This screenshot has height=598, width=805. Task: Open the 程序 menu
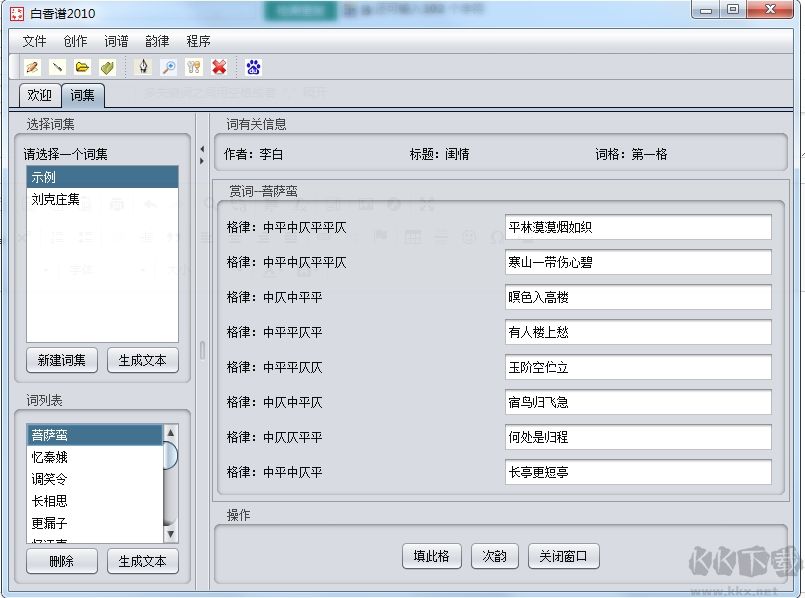tap(198, 41)
